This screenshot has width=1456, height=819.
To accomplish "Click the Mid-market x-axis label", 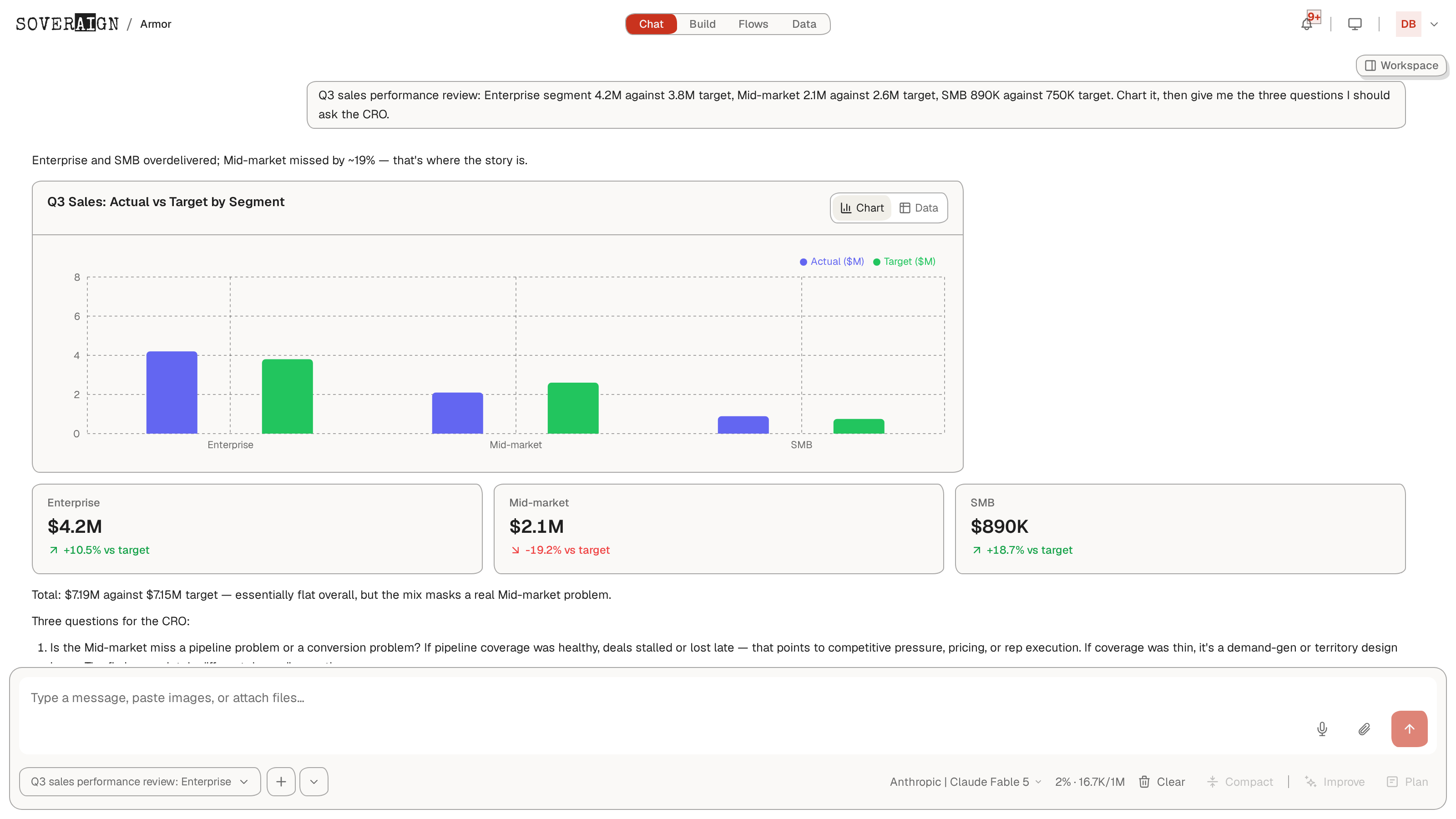I will click(516, 445).
